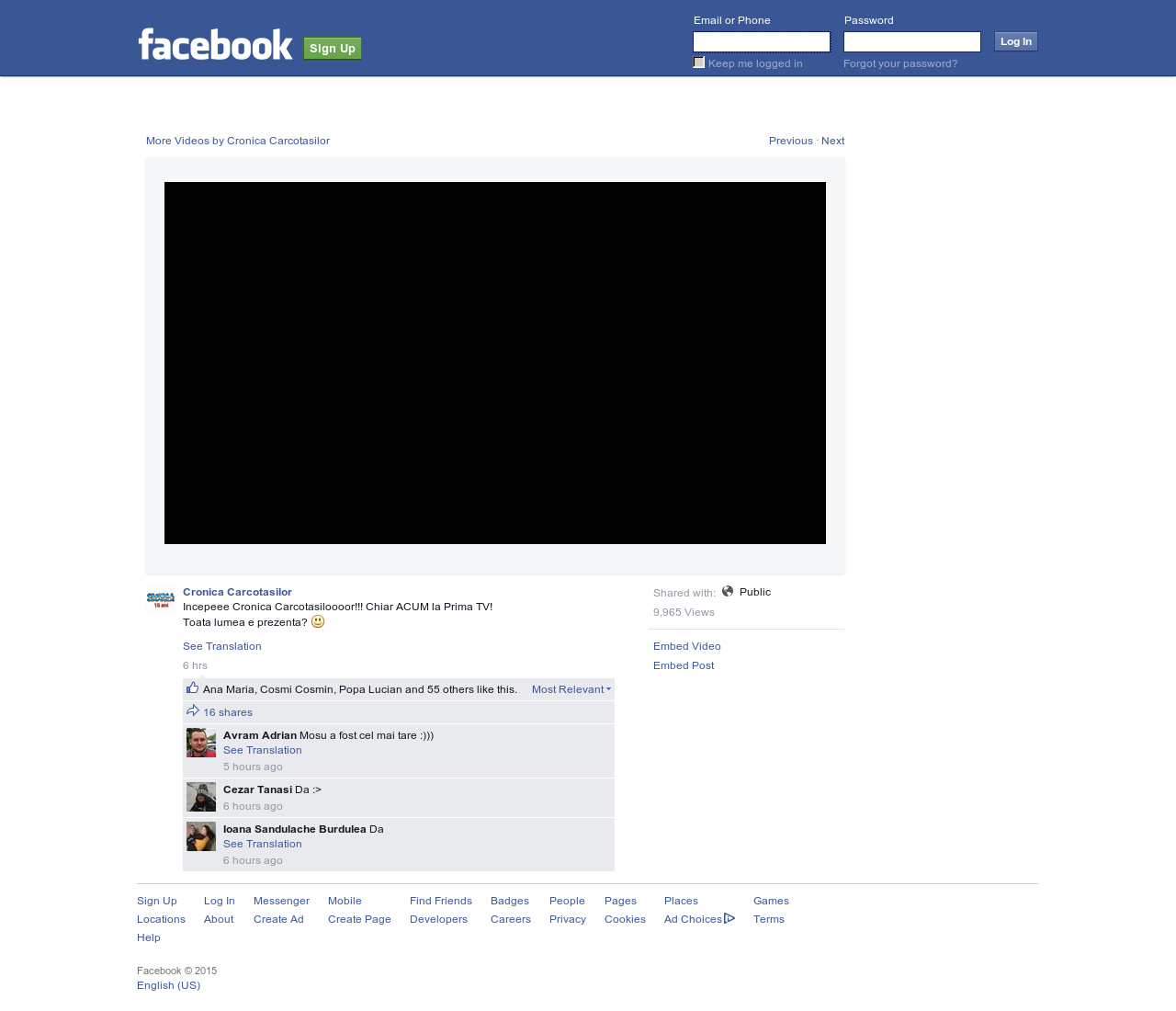Click See Translation under the post text
The width and height of the screenshot is (1176, 1011).
coord(222,646)
